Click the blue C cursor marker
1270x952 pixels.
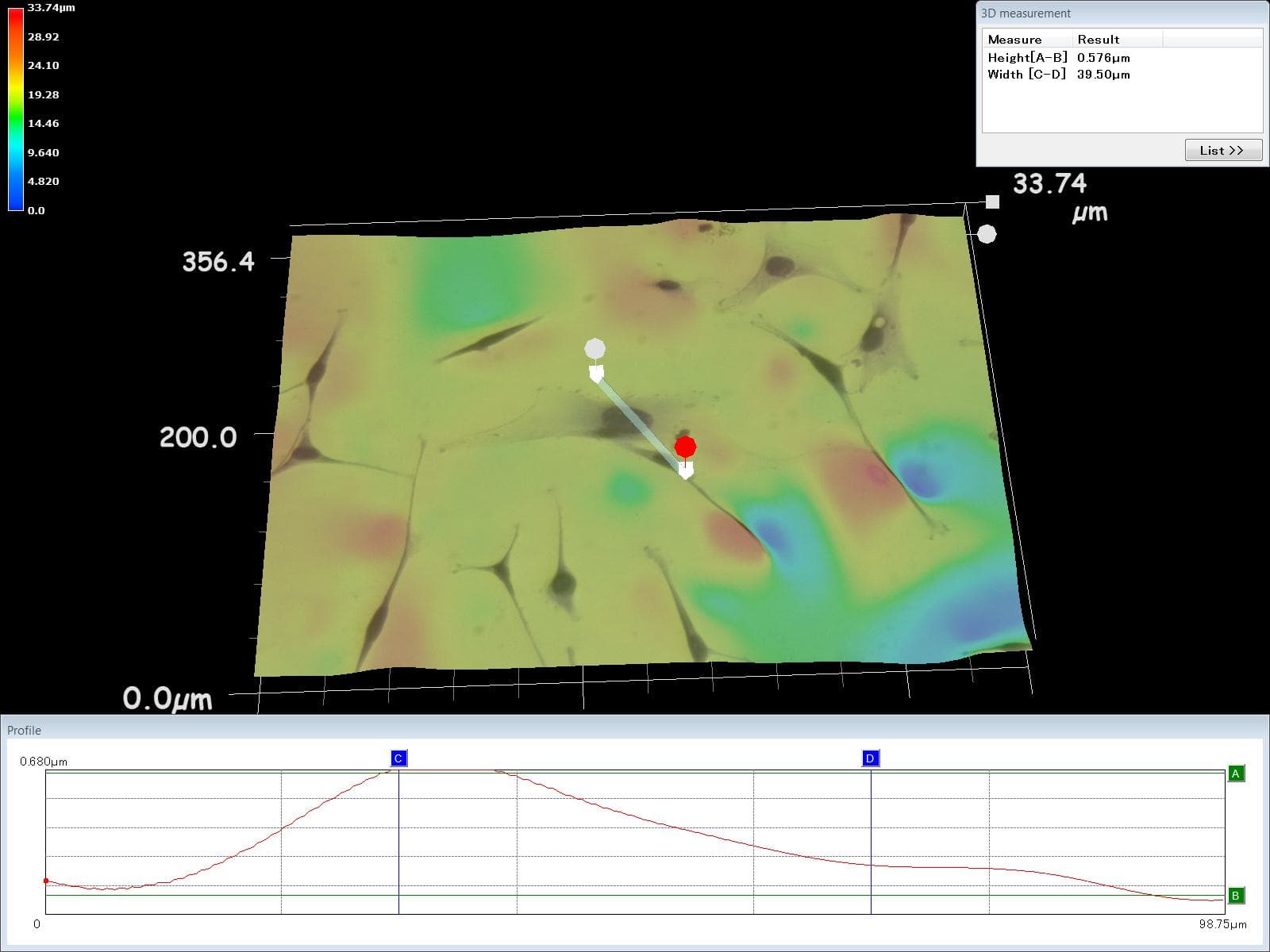click(x=398, y=758)
